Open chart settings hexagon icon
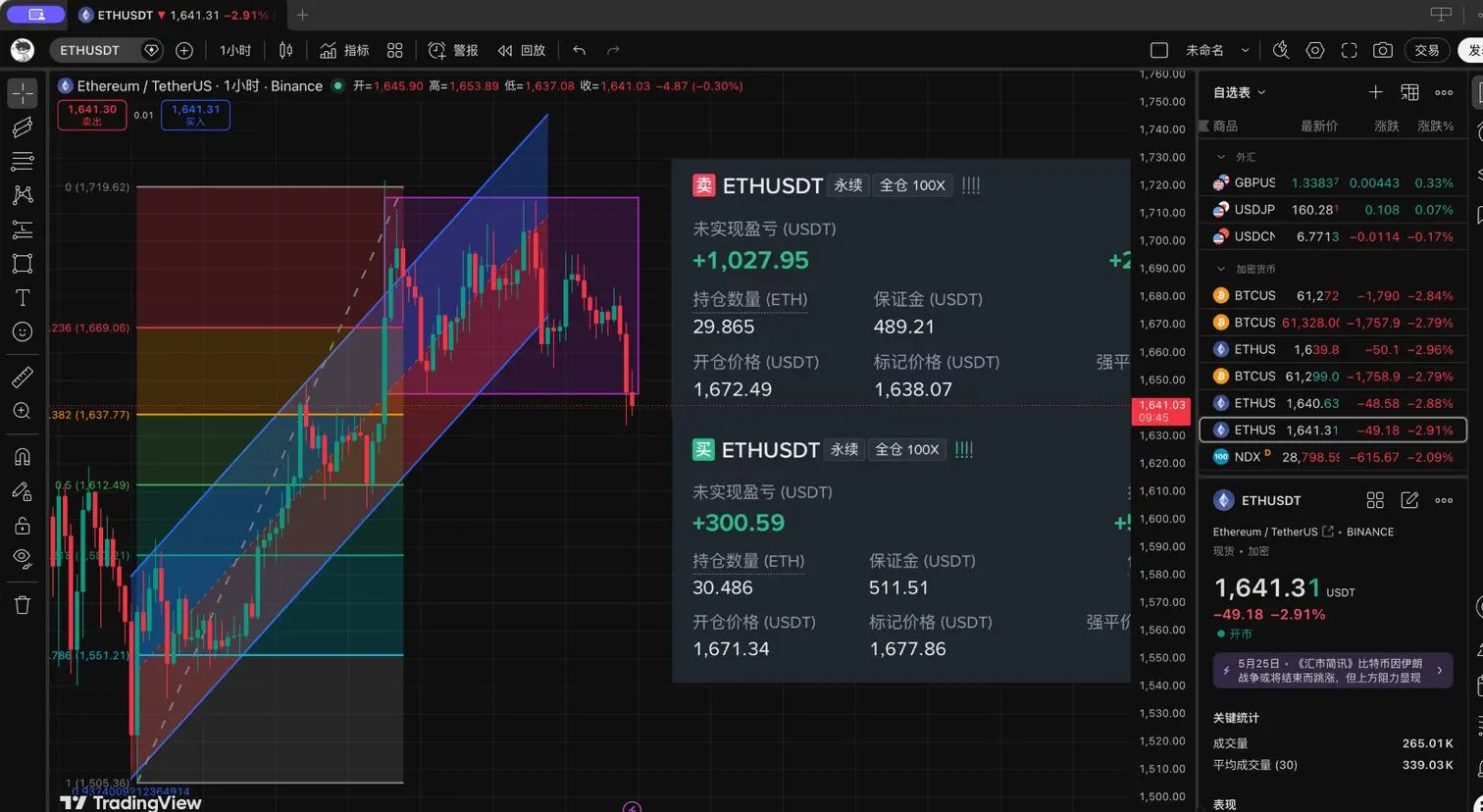The height and width of the screenshot is (812, 1483). (x=1315, y=50)
